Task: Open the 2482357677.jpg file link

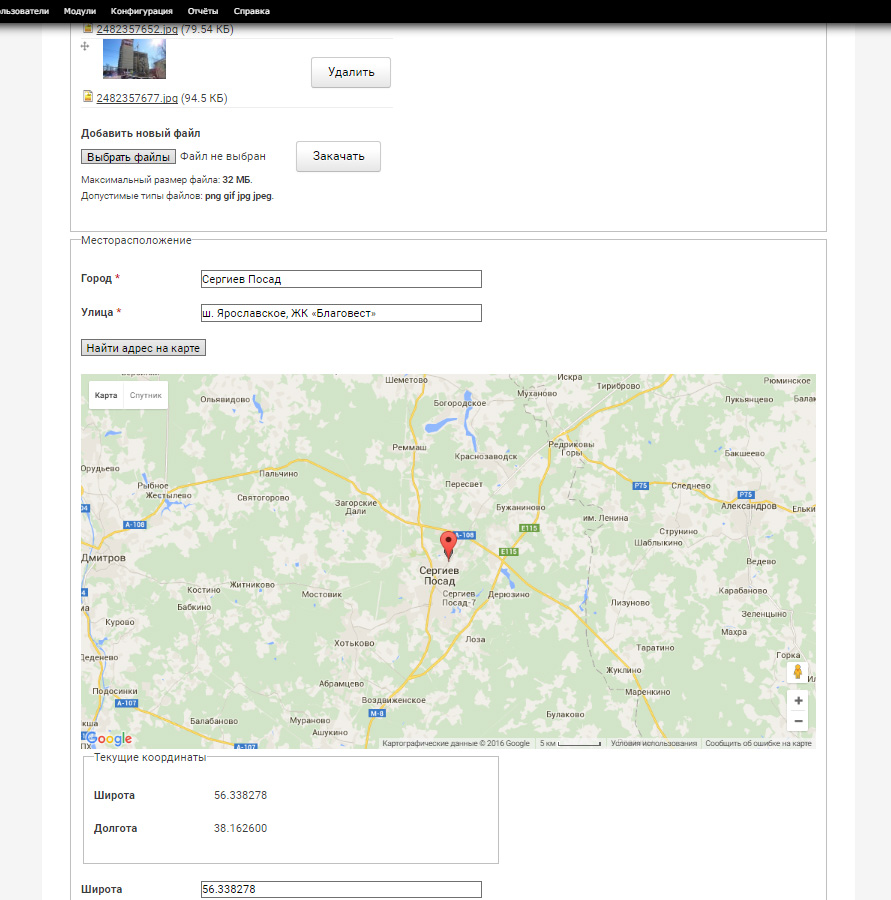Action: coord(137,98)
